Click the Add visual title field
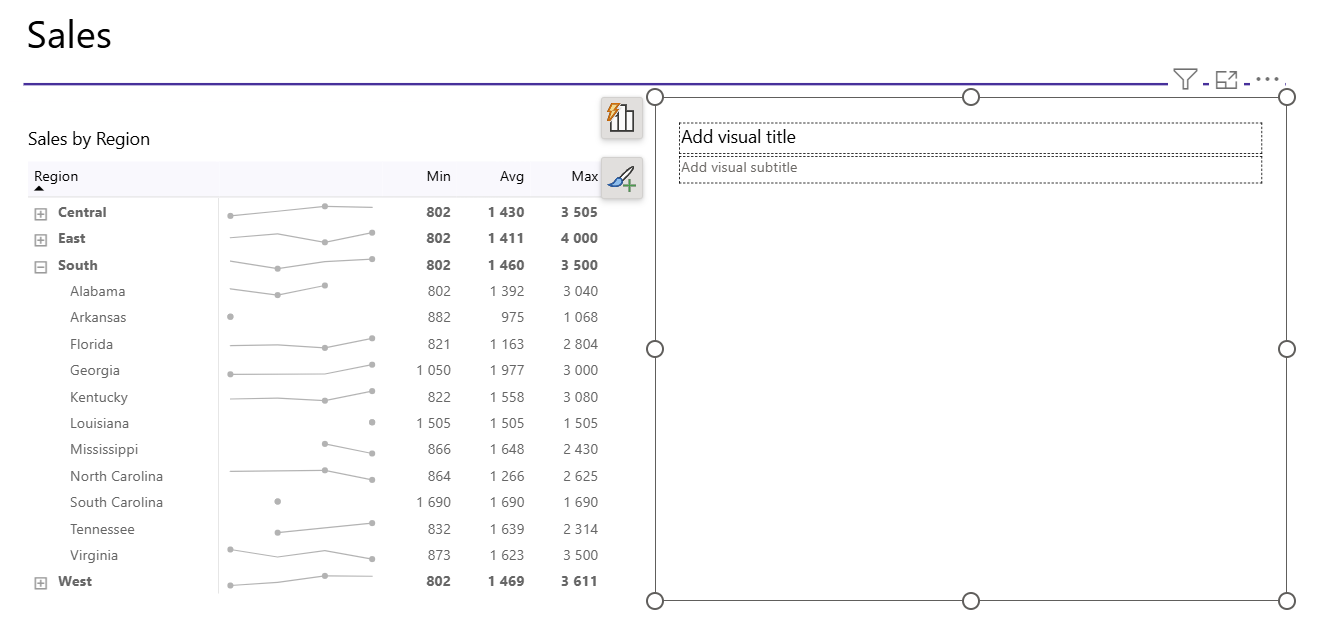 970,137
